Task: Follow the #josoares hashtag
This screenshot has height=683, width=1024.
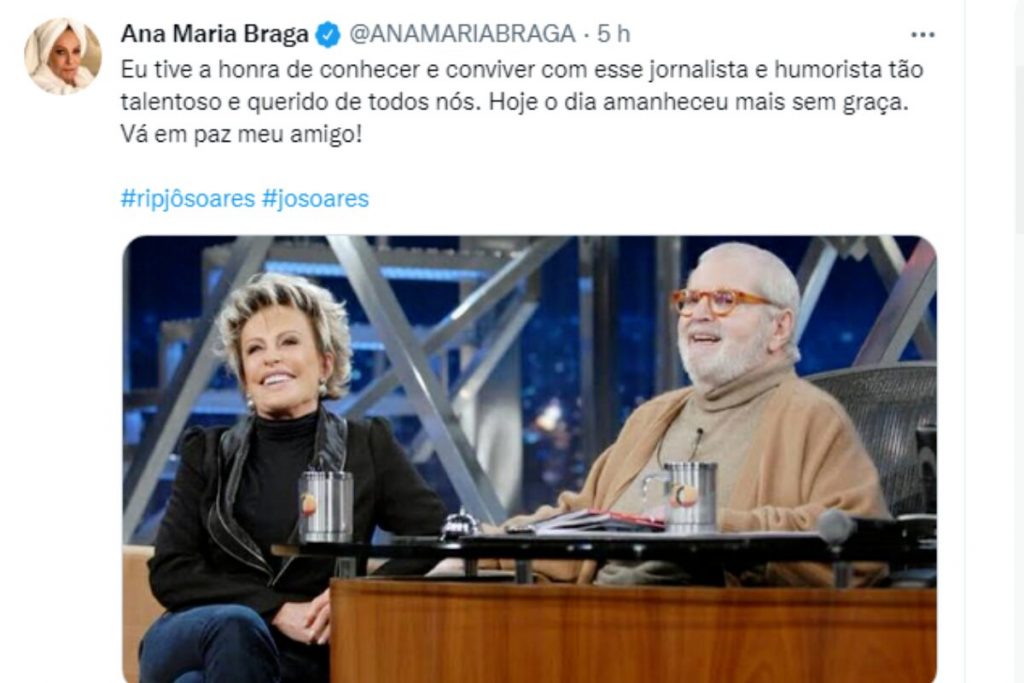Action: (x=315, y=198)
